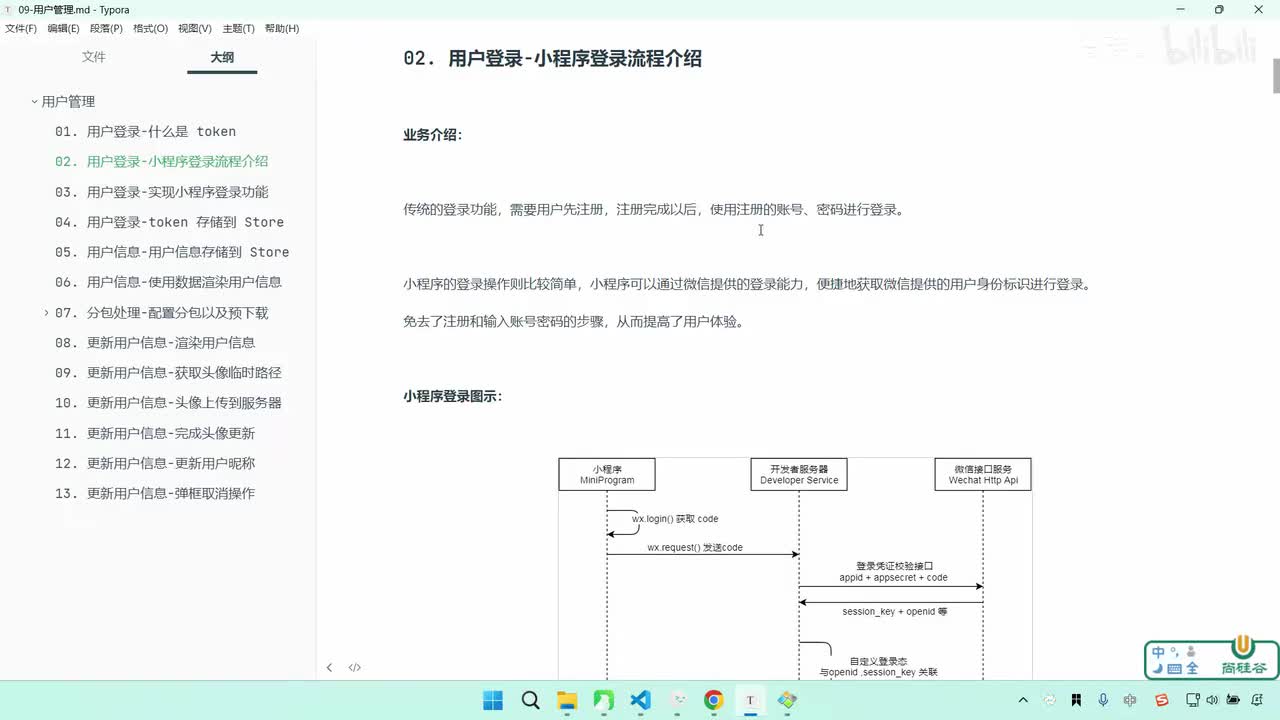
Task: Open the 编辑(E) menu
Action: 63,29
